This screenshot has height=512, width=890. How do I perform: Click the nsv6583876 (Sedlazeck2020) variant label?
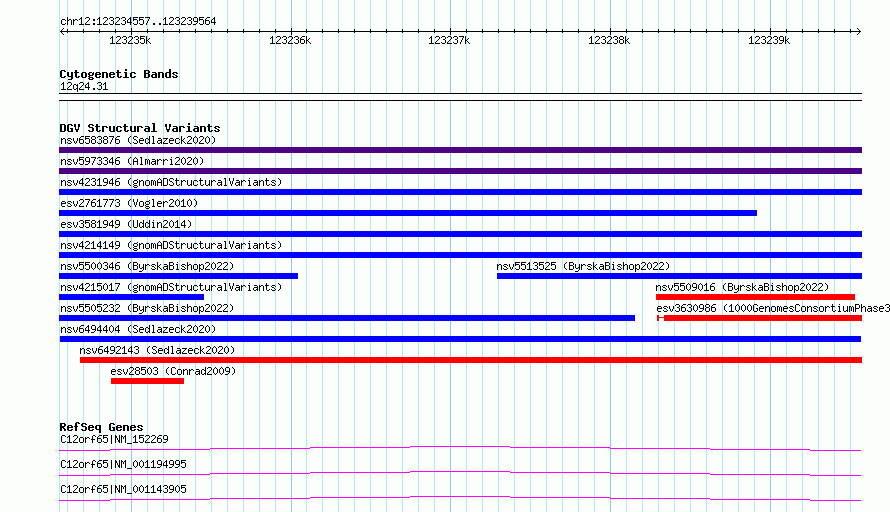[x=138, y=140]
